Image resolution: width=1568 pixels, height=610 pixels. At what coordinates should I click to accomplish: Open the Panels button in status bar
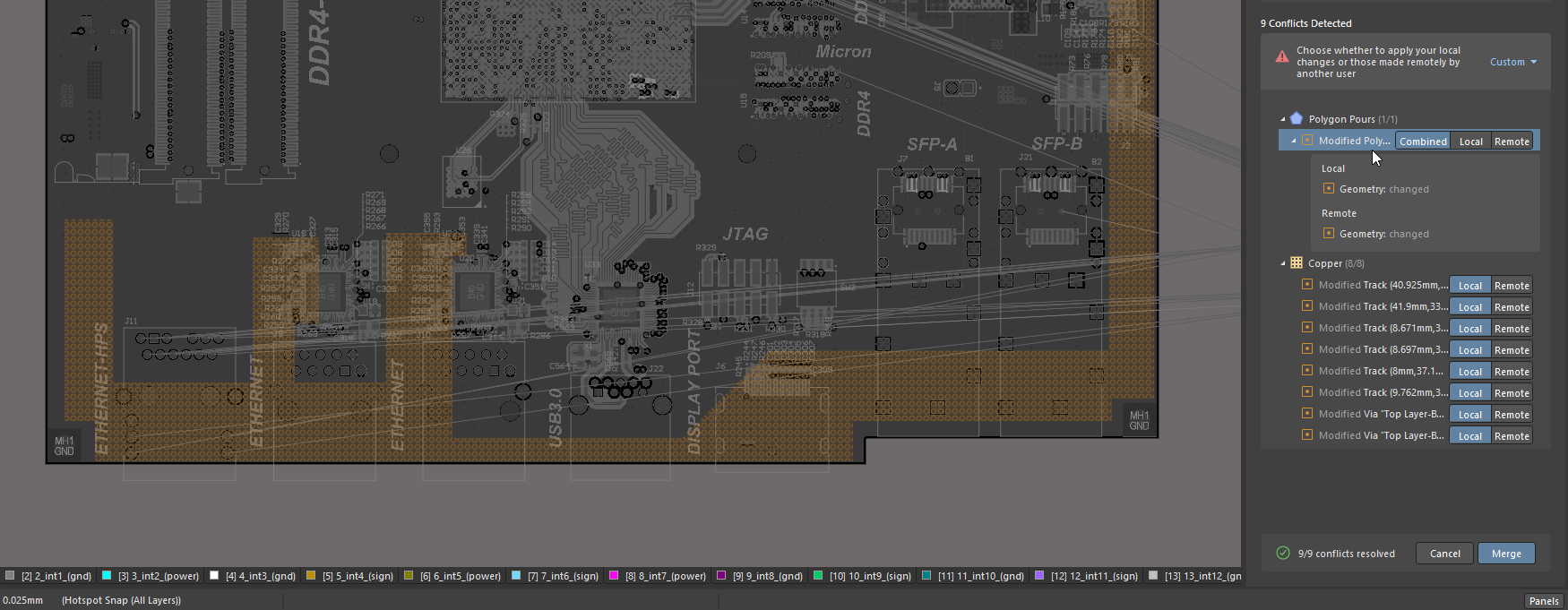[x=1543, y=601]
